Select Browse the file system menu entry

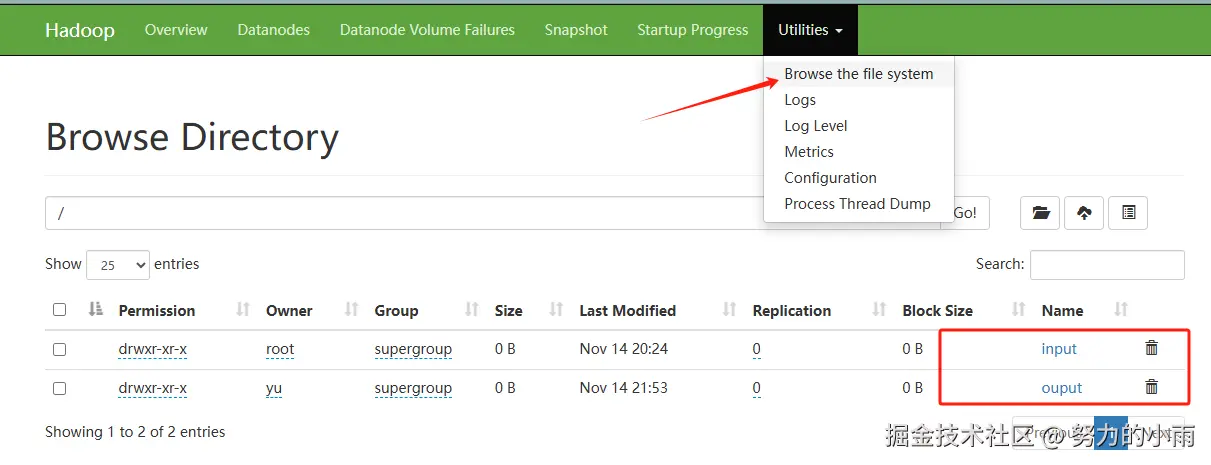coord(858,74)
